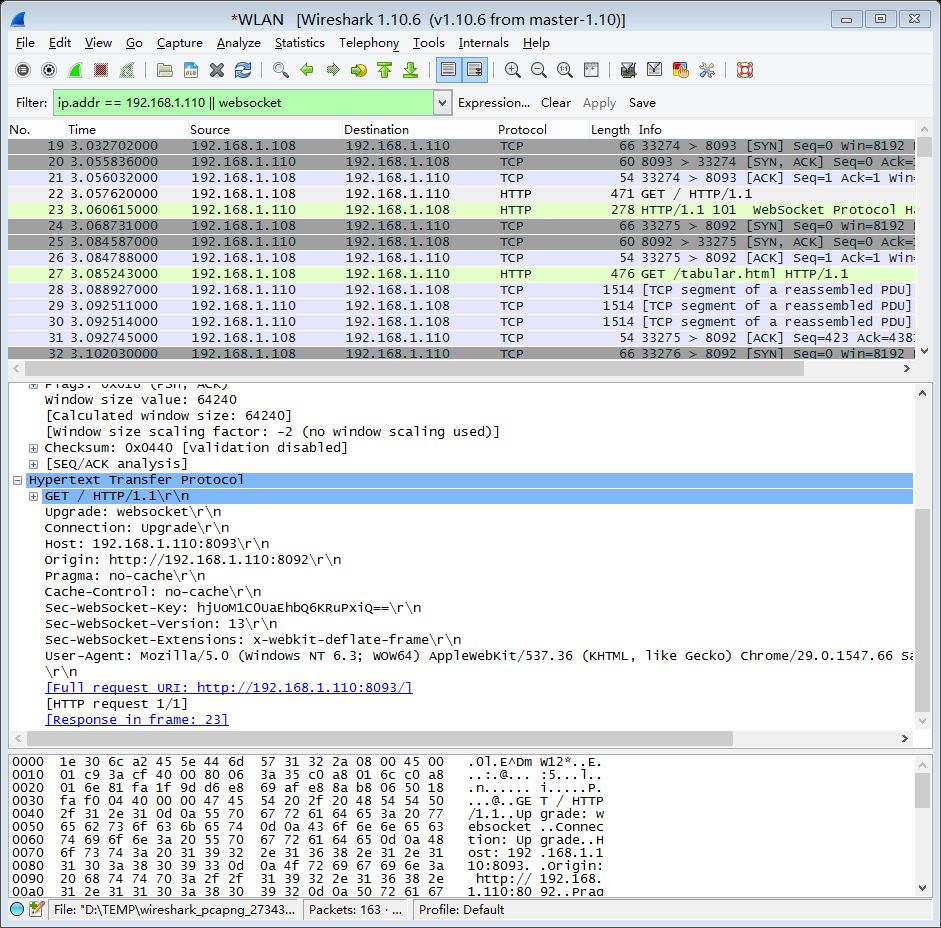Save the current filter
This screenshot has height=928, width=941.
pos(642,103)
